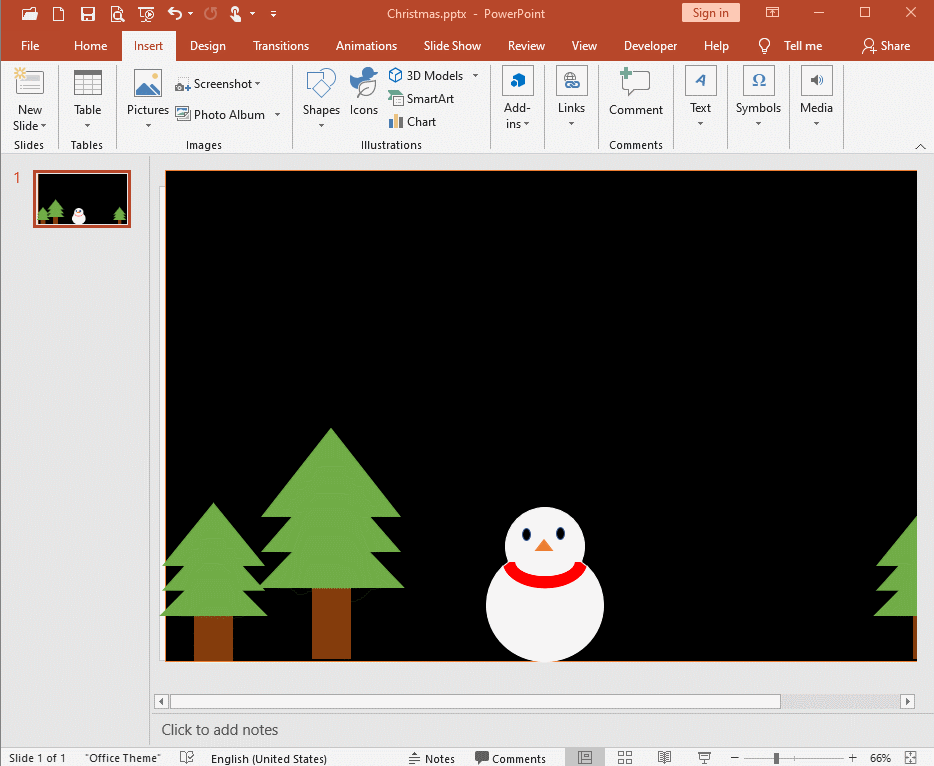Switch to the Home tab

coord(91,46)
